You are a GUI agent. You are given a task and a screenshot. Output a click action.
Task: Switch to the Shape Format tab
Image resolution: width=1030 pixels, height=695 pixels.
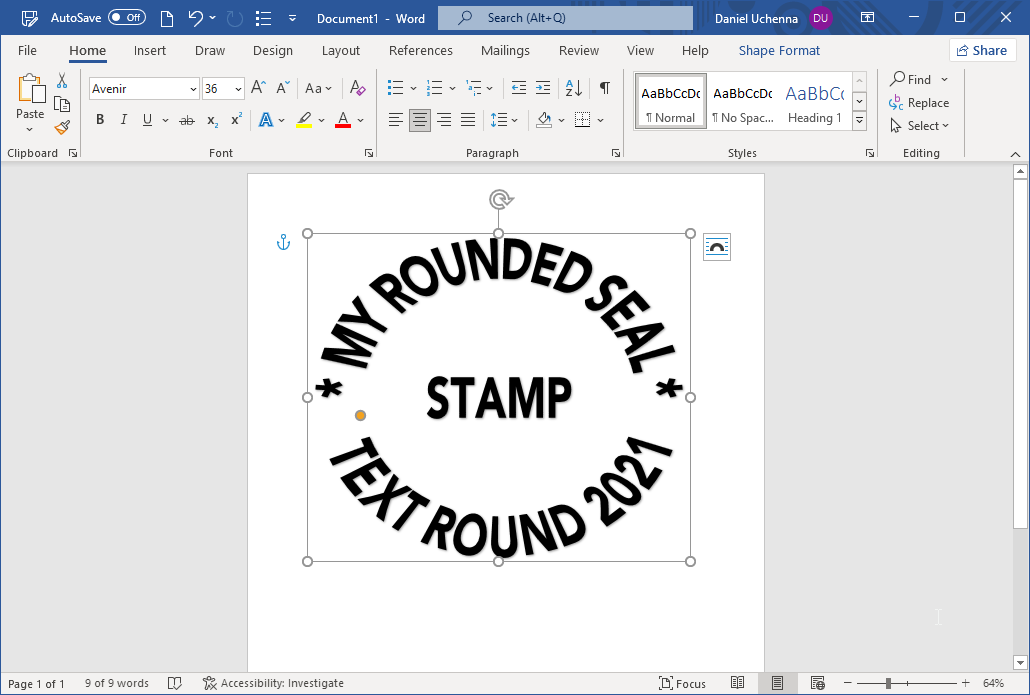[x=779, y=50]
